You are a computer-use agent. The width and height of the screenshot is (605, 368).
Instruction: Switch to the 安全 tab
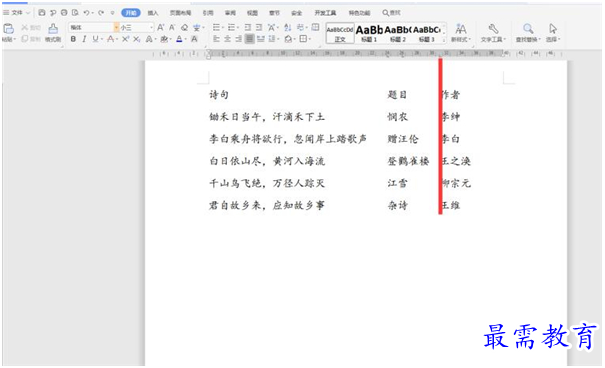click(x=296, y=13)
